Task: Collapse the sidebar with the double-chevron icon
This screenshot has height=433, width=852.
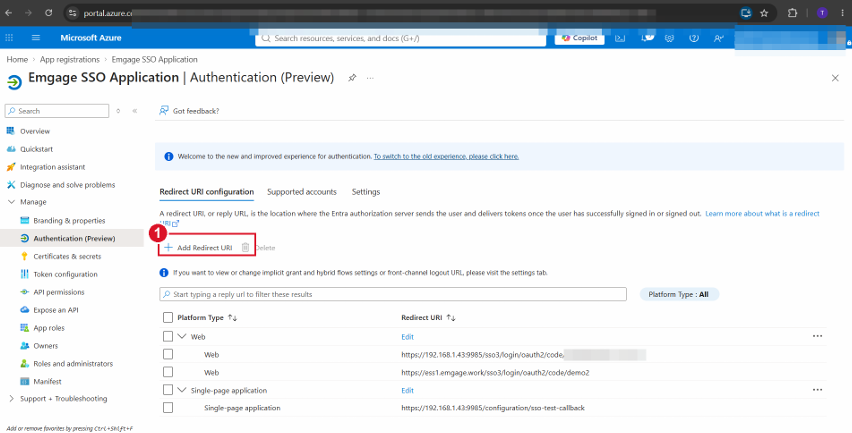Action: coord(135,111)
